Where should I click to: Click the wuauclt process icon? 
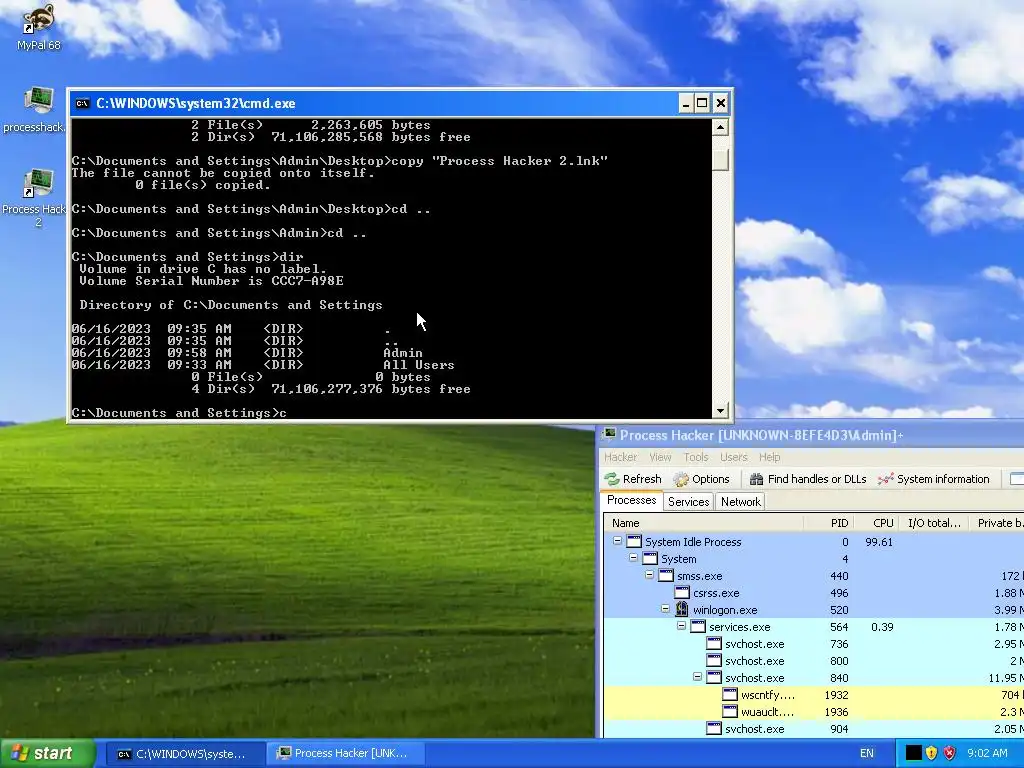(729, 712)
